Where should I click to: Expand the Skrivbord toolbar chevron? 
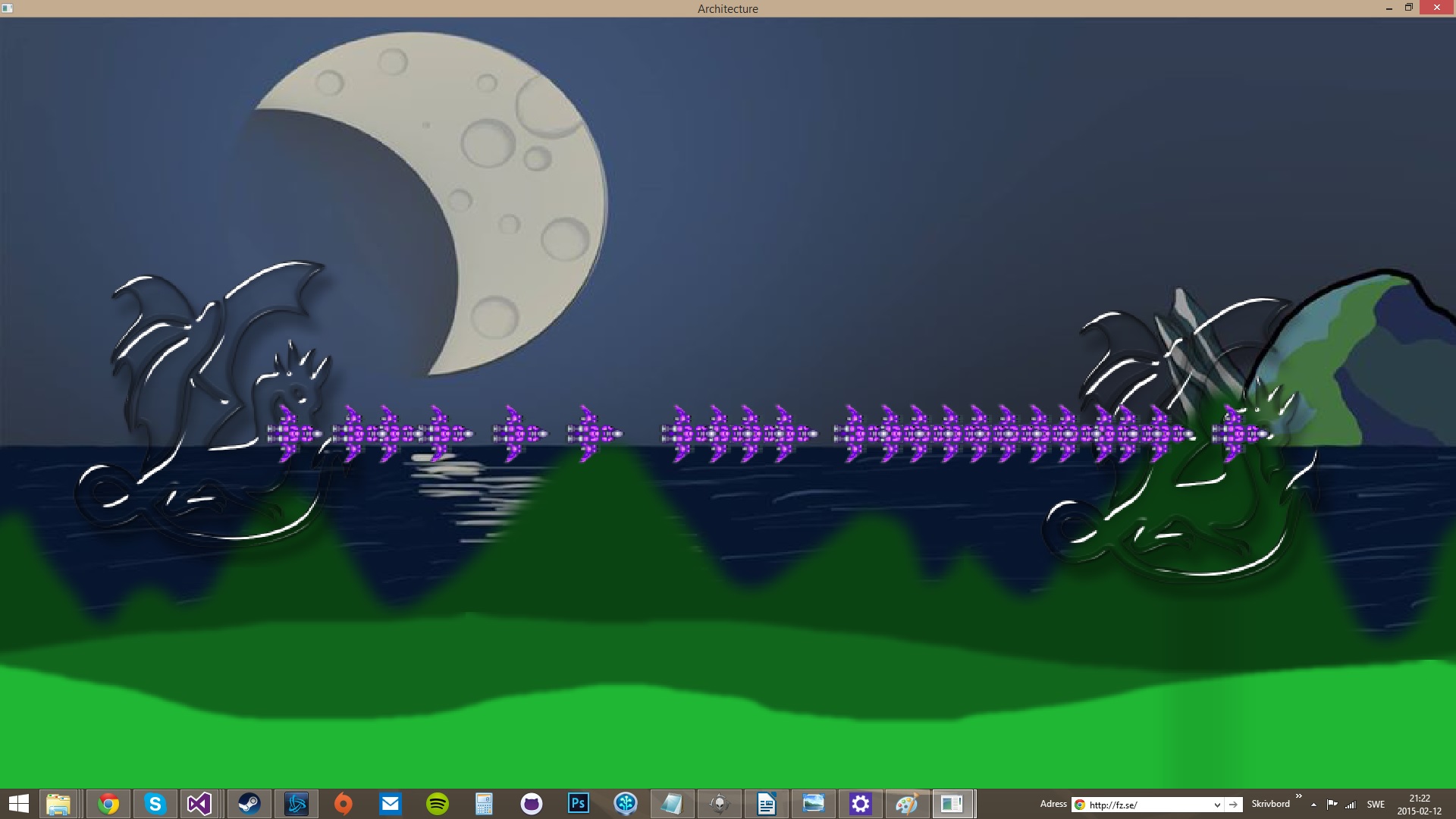[x=1298, y=796]
